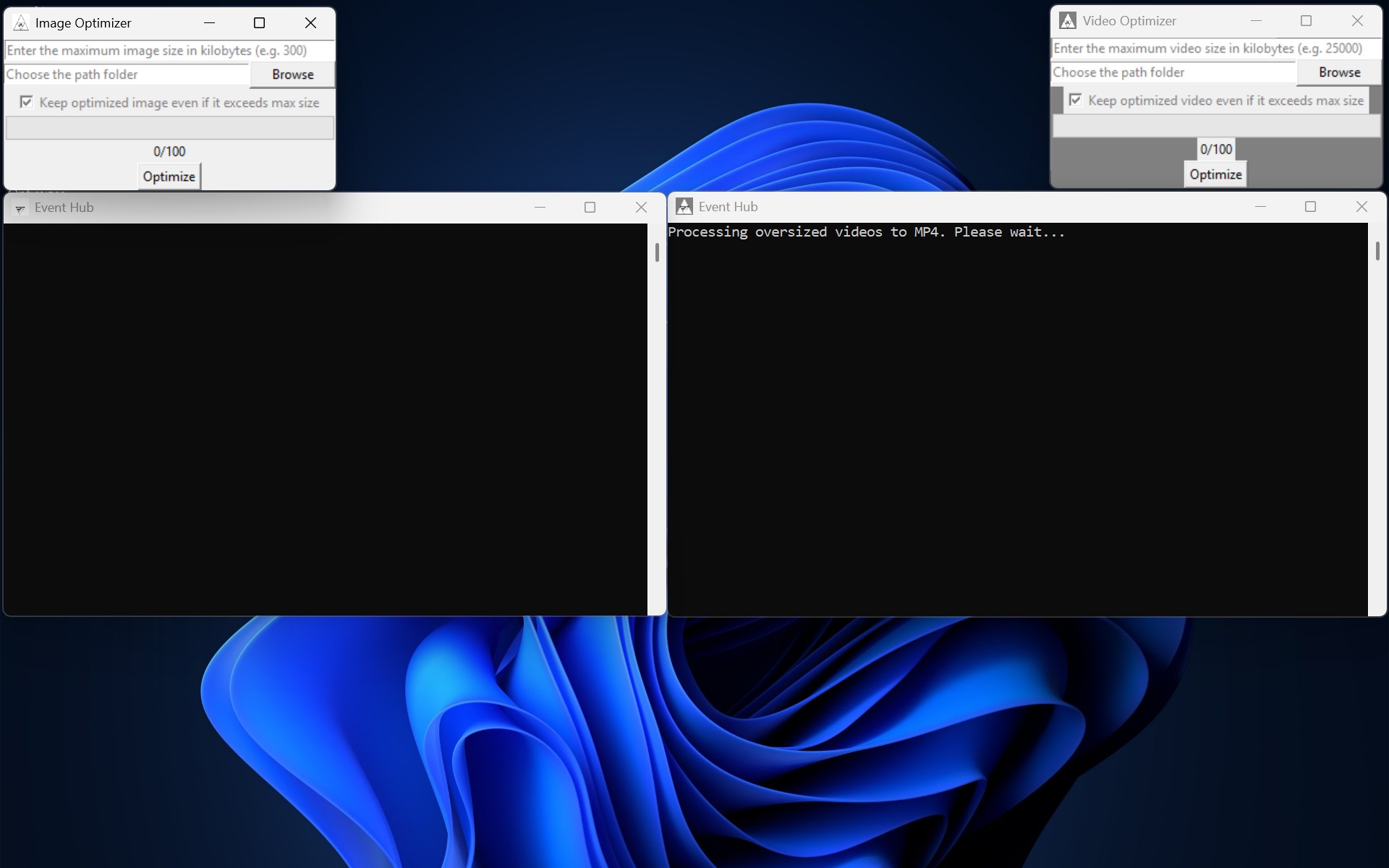
Task: Minimize the left Event Hub window
Action: [540, 208]
